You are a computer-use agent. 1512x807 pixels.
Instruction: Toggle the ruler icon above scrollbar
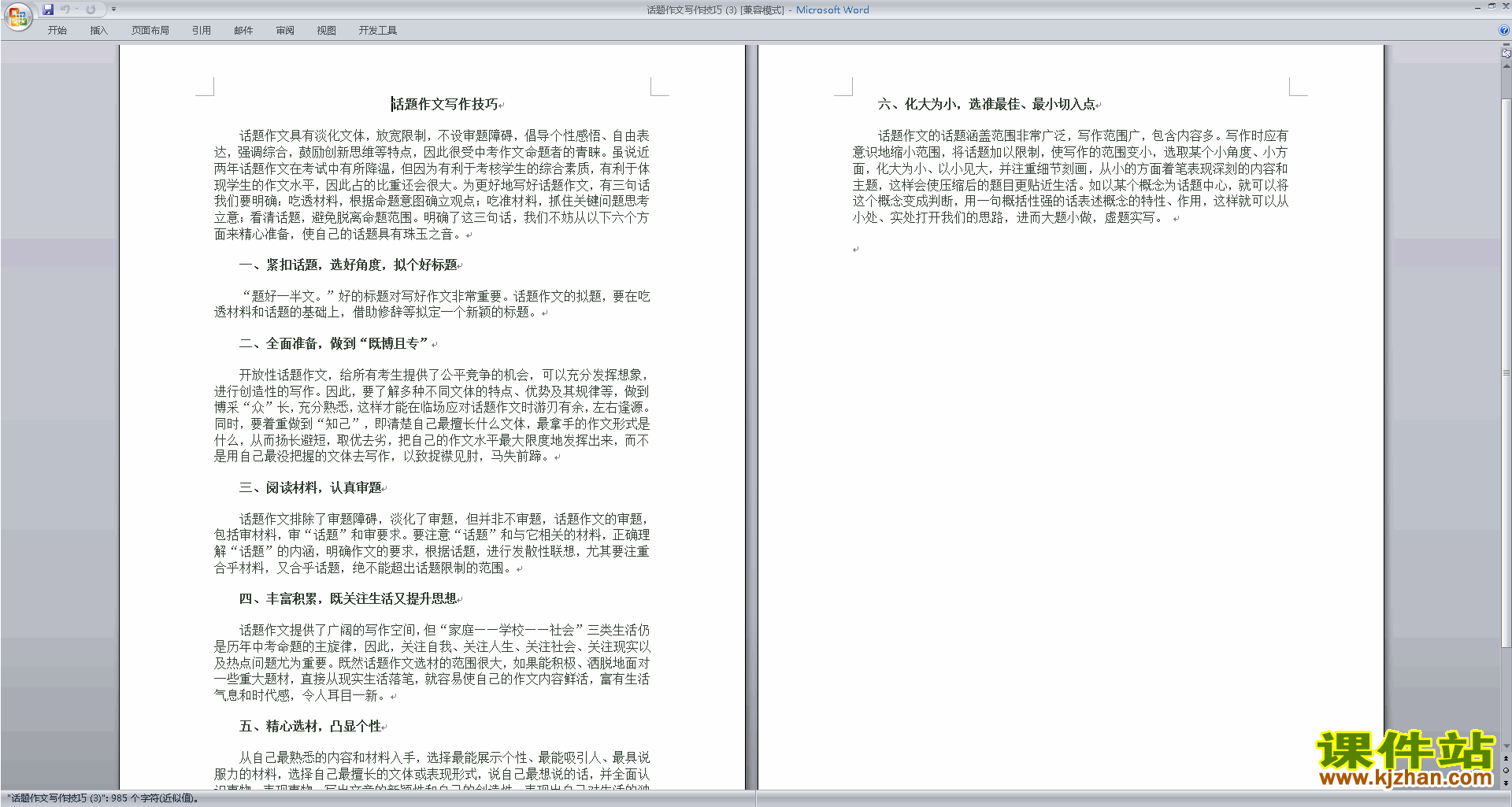(x=1506, y=54)
